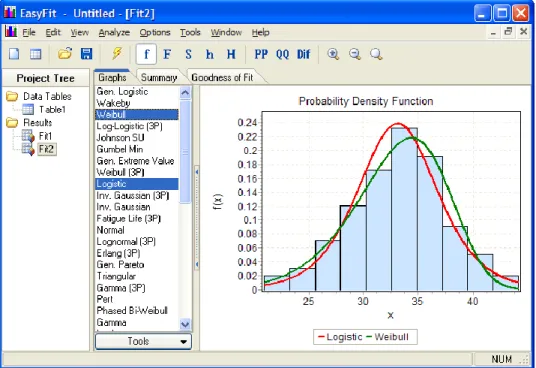Viewport: 536px width, 368px height.
Task: Open the Options menu
Action: [x=155, y=32]
